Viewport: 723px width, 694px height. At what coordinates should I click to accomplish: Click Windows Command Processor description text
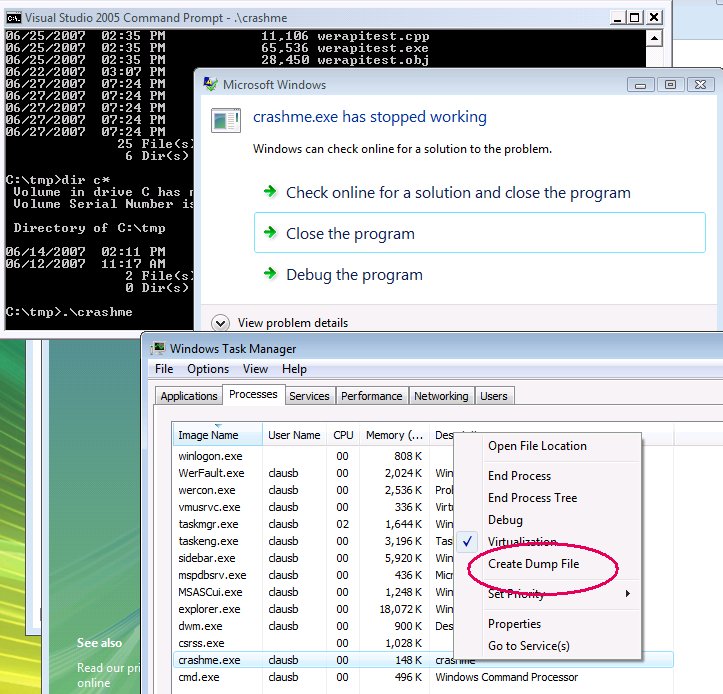506,677
